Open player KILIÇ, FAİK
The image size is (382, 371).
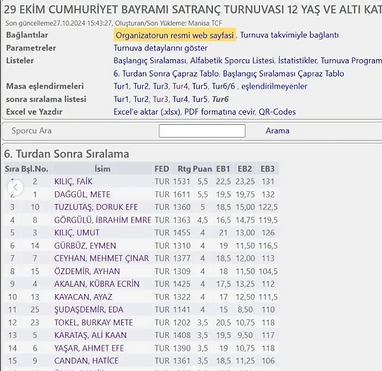pyautogui.click(x=74, y=182)
